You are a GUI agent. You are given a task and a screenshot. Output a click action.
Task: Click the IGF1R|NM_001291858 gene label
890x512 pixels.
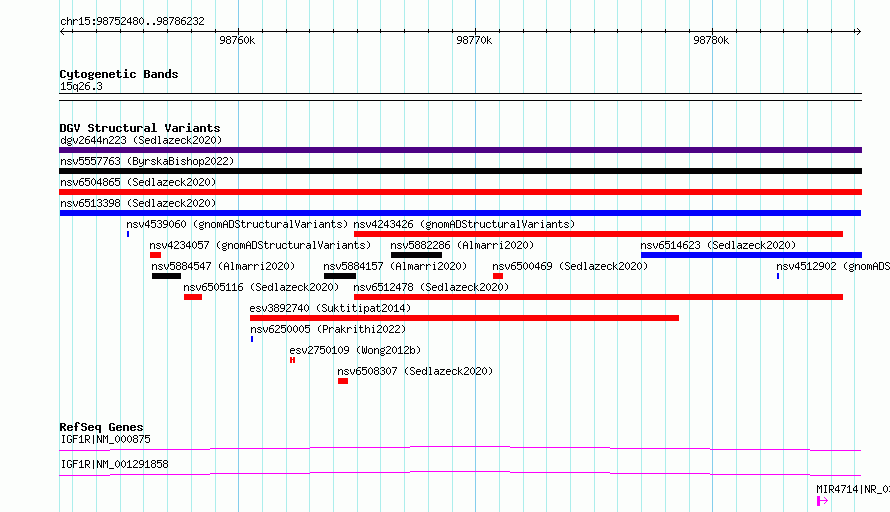click(x=115, y=464)
